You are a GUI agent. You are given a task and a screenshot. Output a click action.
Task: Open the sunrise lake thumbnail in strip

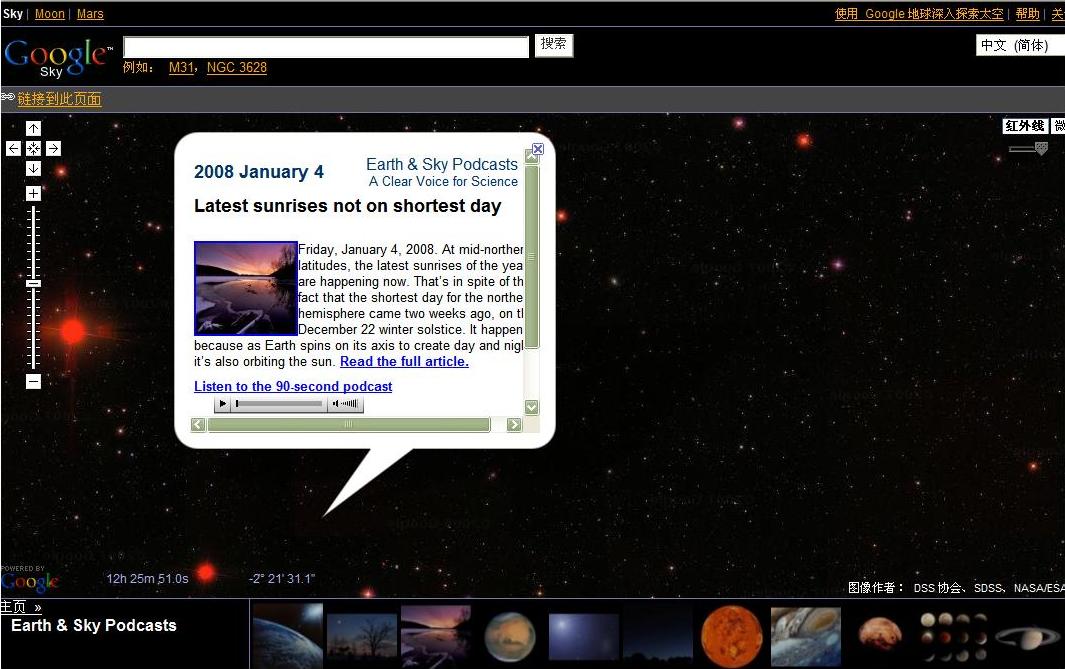tap(435, 636)
